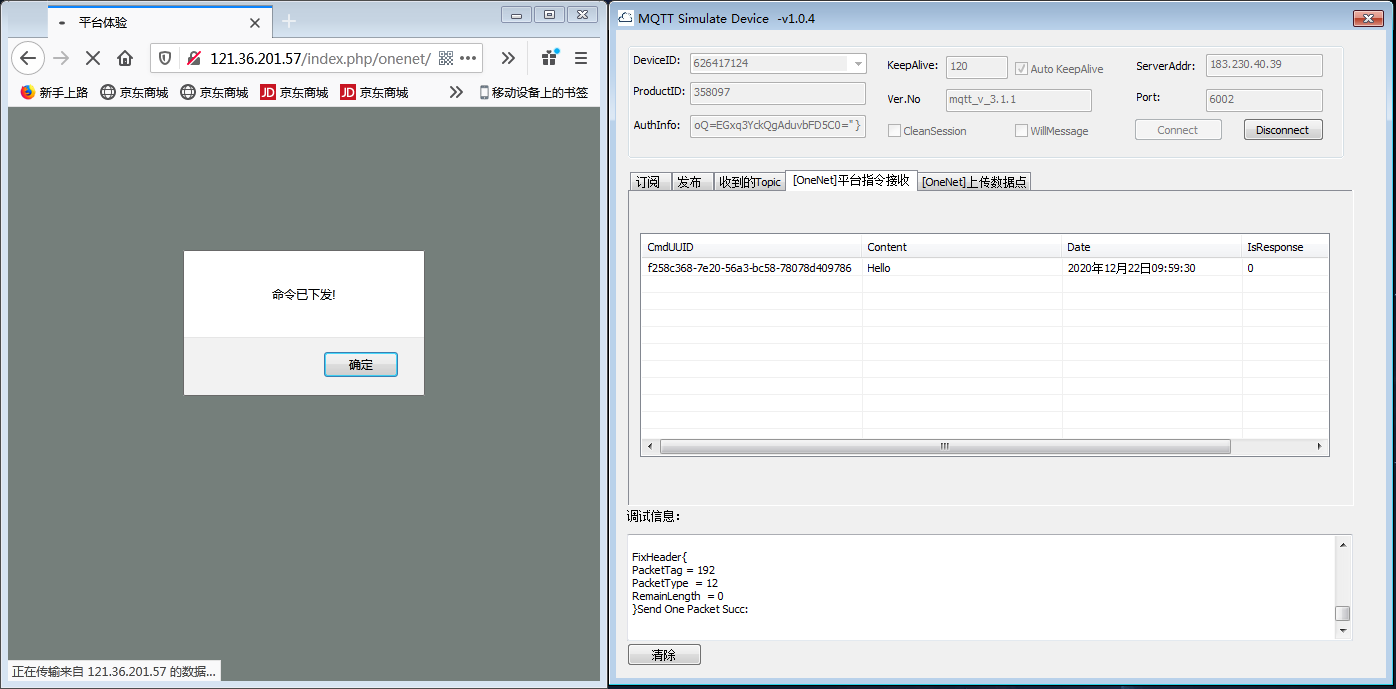
Task: Open the new tab plus button
Action: pyautogui.click(x=289, y=22)
